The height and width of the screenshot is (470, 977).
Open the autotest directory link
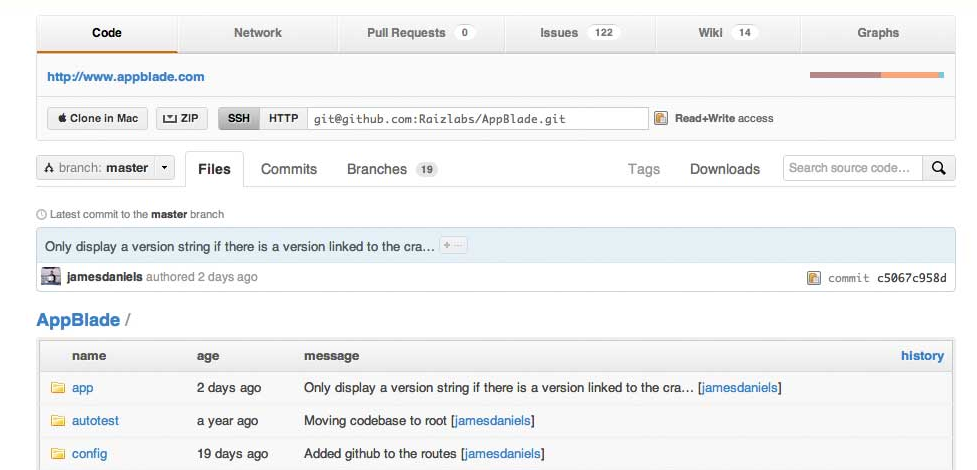(95, 421)
